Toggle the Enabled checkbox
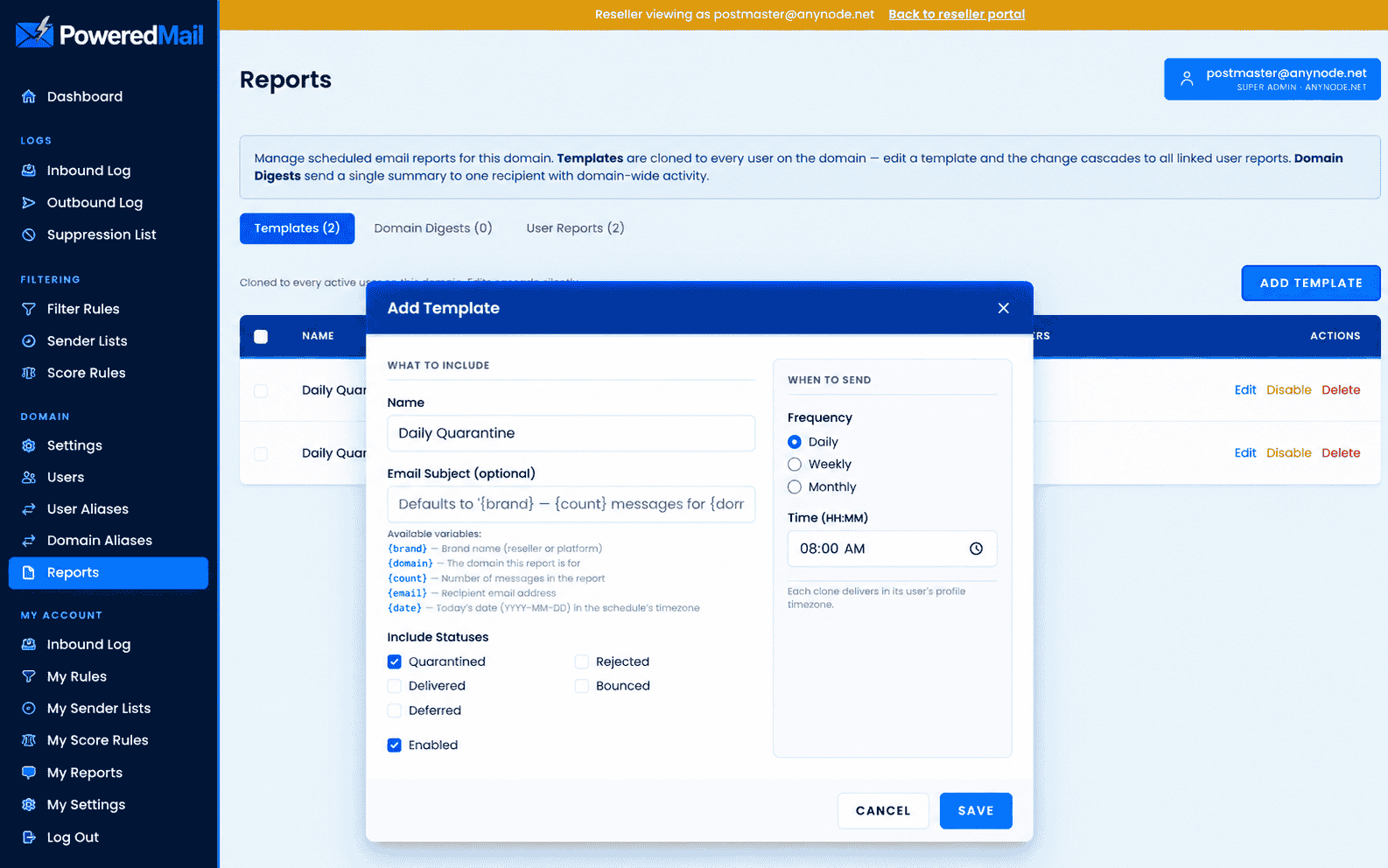The image size is (1388, 868). (395, 745)
